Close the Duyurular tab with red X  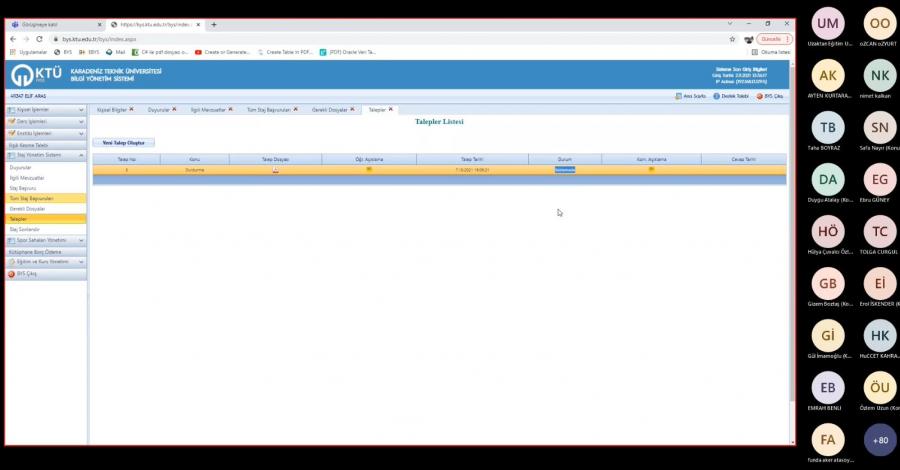[x=174, y=109]
